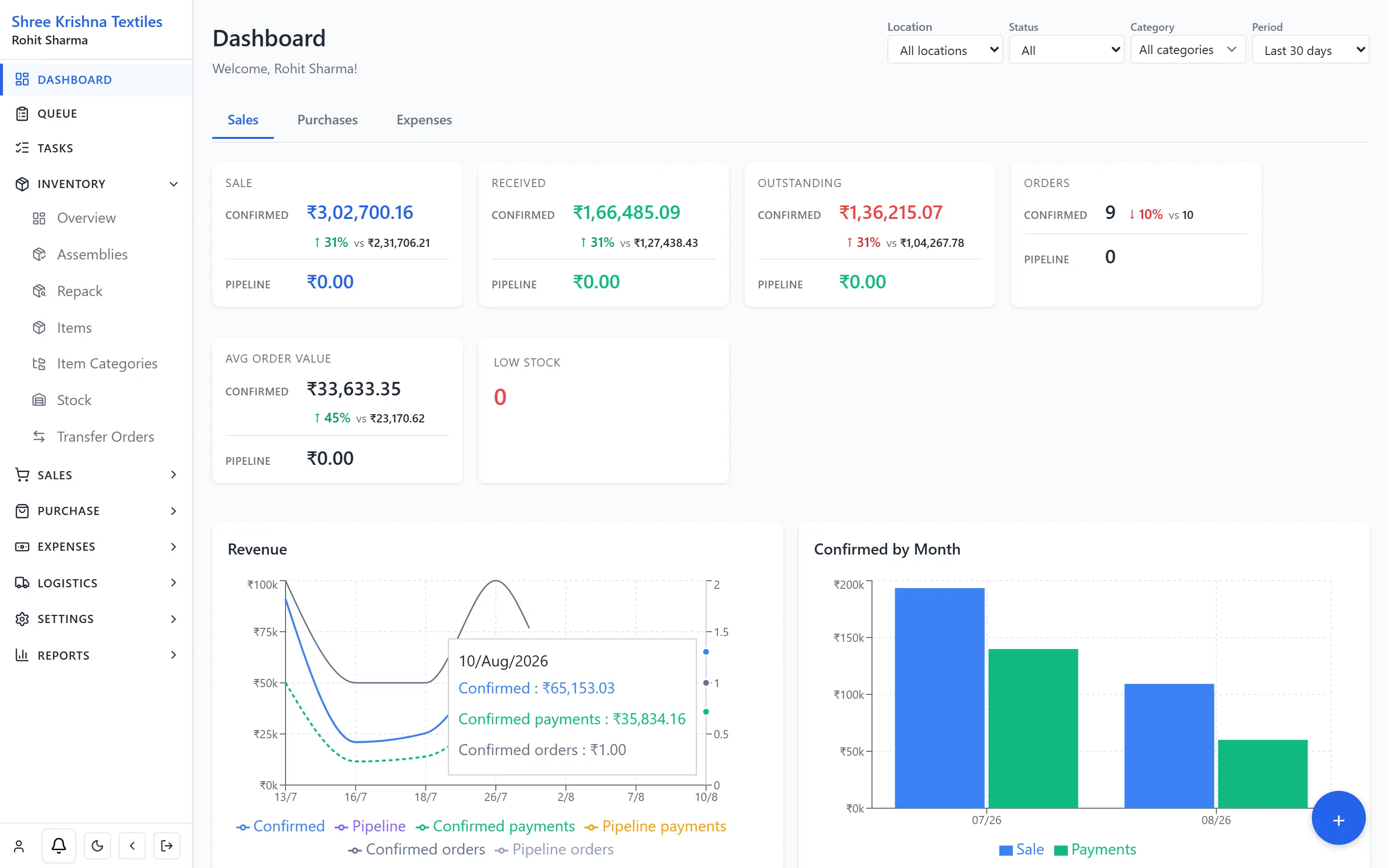Click the Outstanding amount ₹1,36,215.07
The height and width of the screenshot is (868, 1389).
pyautogui.click(x=891, y=212)
